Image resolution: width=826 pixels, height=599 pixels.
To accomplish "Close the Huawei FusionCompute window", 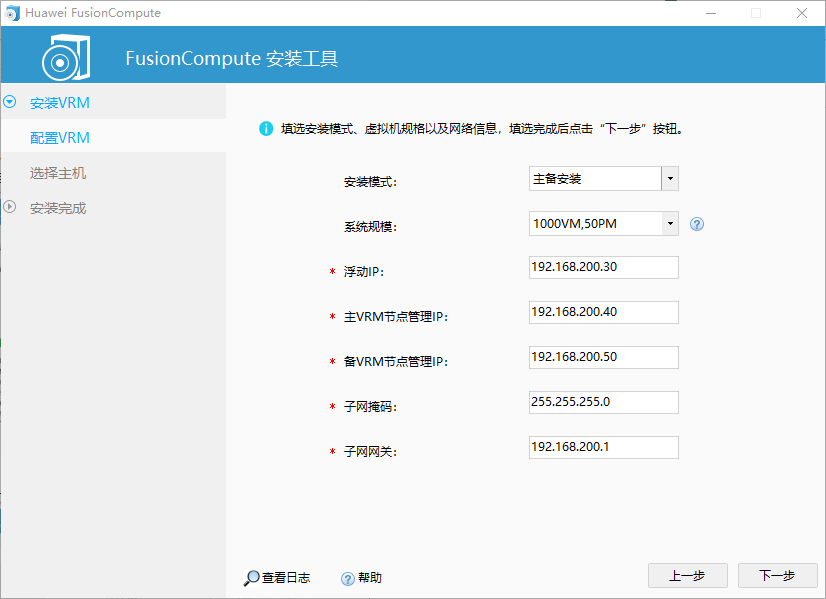I will coord(802,13).
